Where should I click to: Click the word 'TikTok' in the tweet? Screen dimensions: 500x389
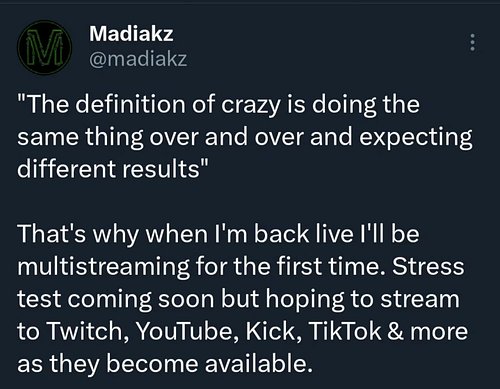coord(344,331)
